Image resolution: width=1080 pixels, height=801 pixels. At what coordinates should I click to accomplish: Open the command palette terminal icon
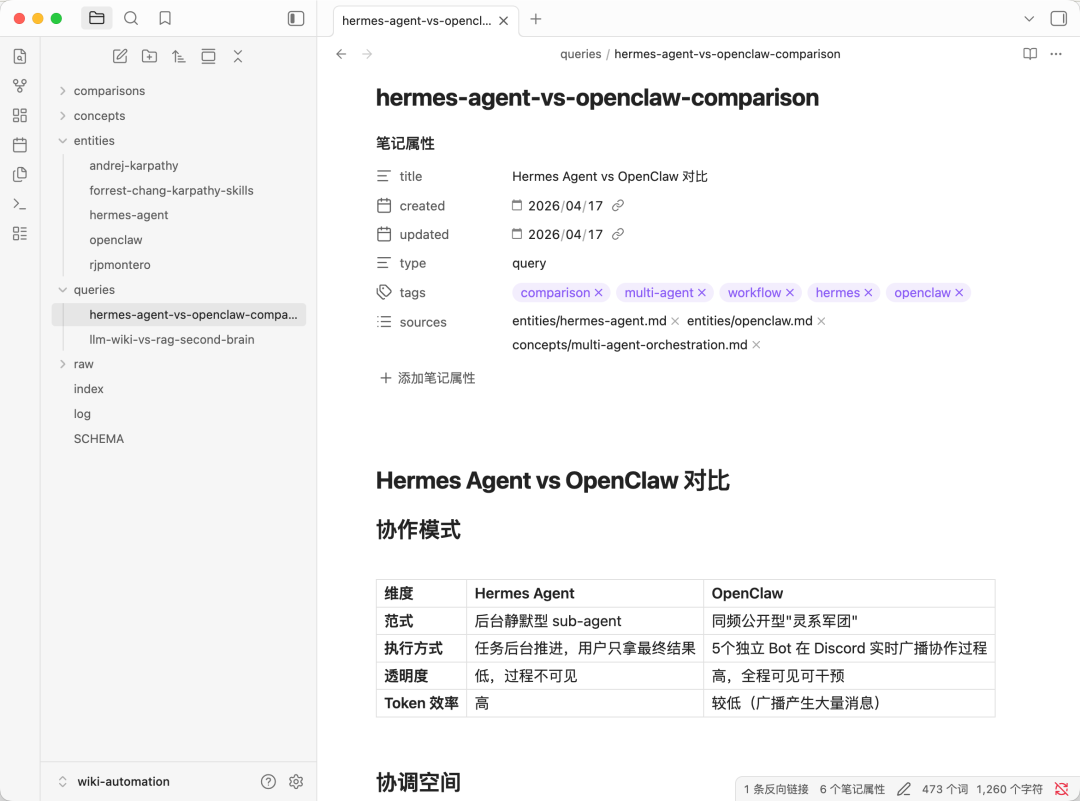tap(20, 204)
